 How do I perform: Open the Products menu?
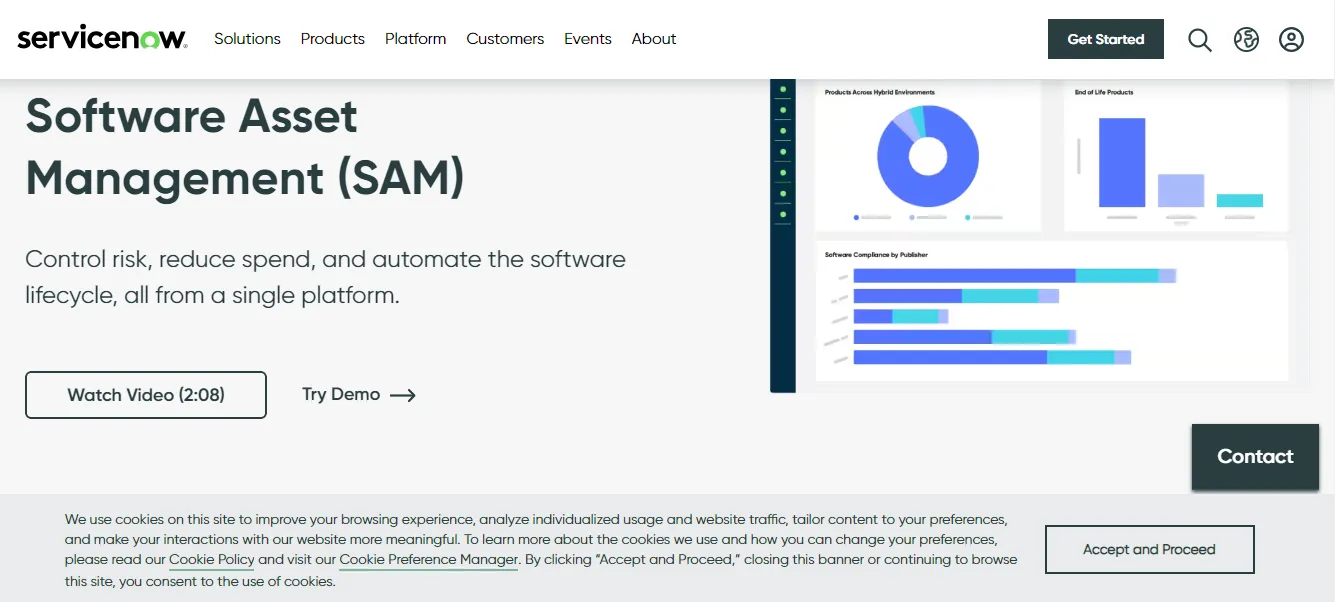click(333, 39)
